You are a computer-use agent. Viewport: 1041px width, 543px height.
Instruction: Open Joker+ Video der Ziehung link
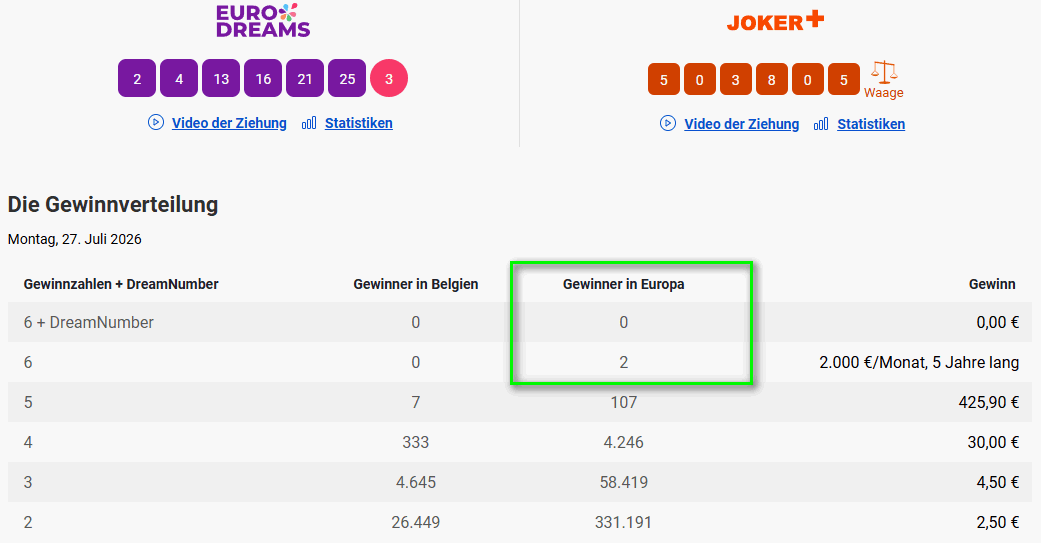pyautogui.click(x=742, y=123)
